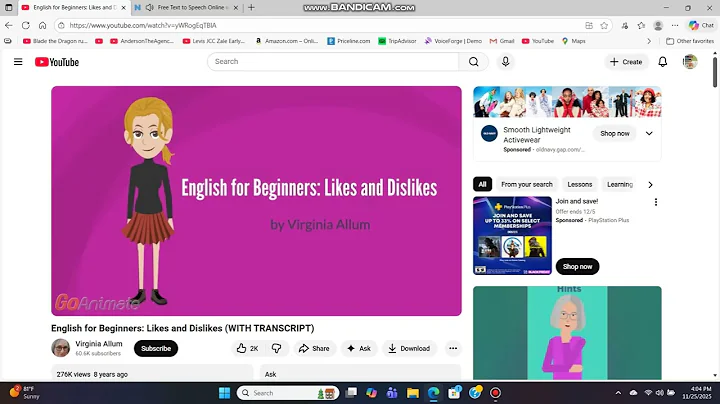Click the YouTube search input field

(333, 62)
